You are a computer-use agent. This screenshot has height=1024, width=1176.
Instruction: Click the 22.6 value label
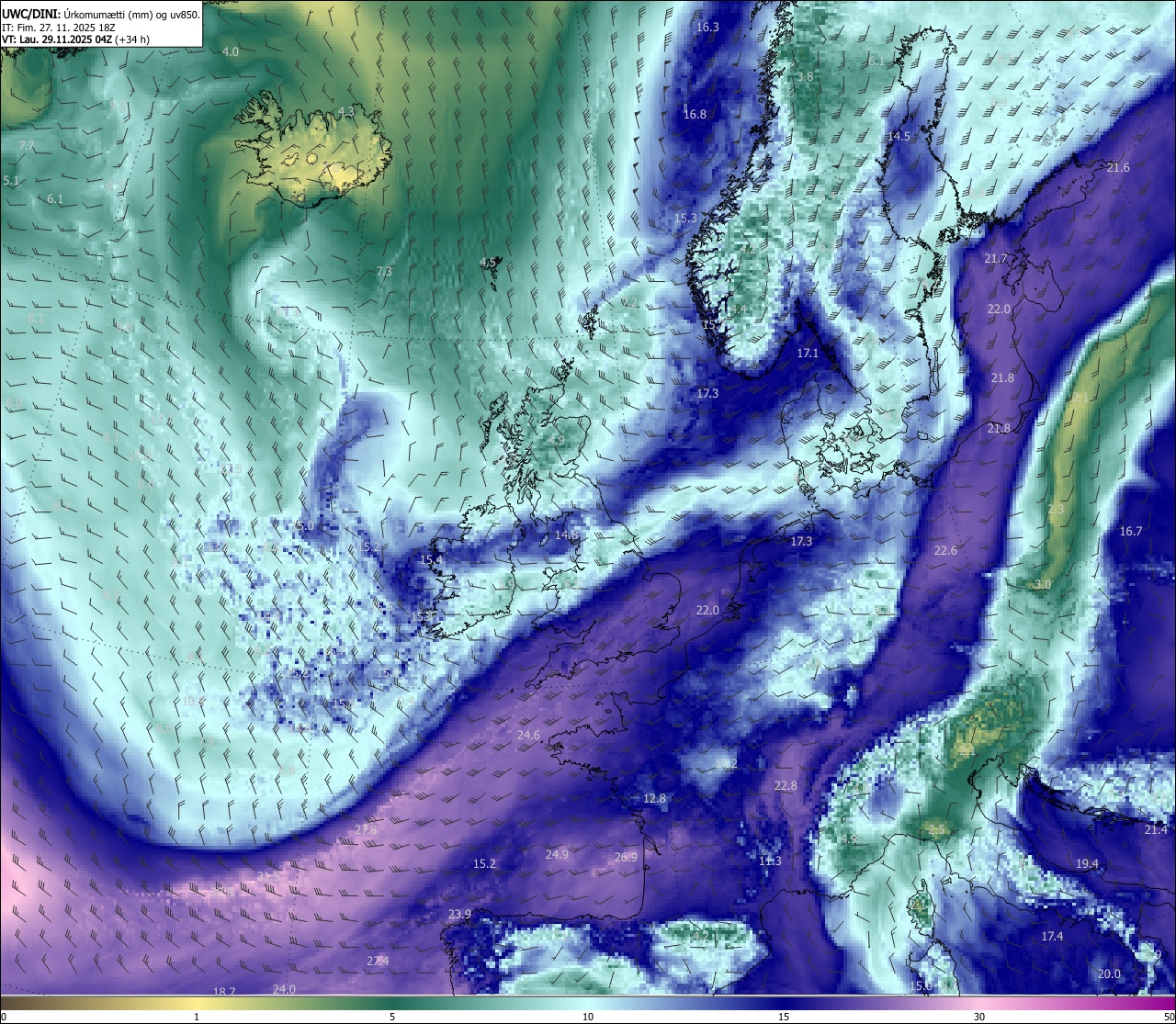point(945,551)
